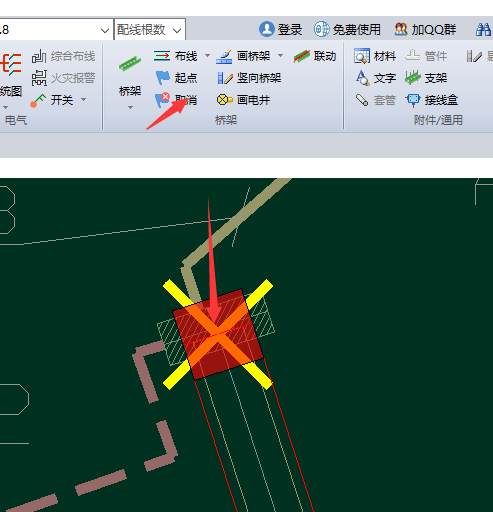Choose the 竖向桥架 tool
This screenshot has height=512, width=493.
click(249, 78)
